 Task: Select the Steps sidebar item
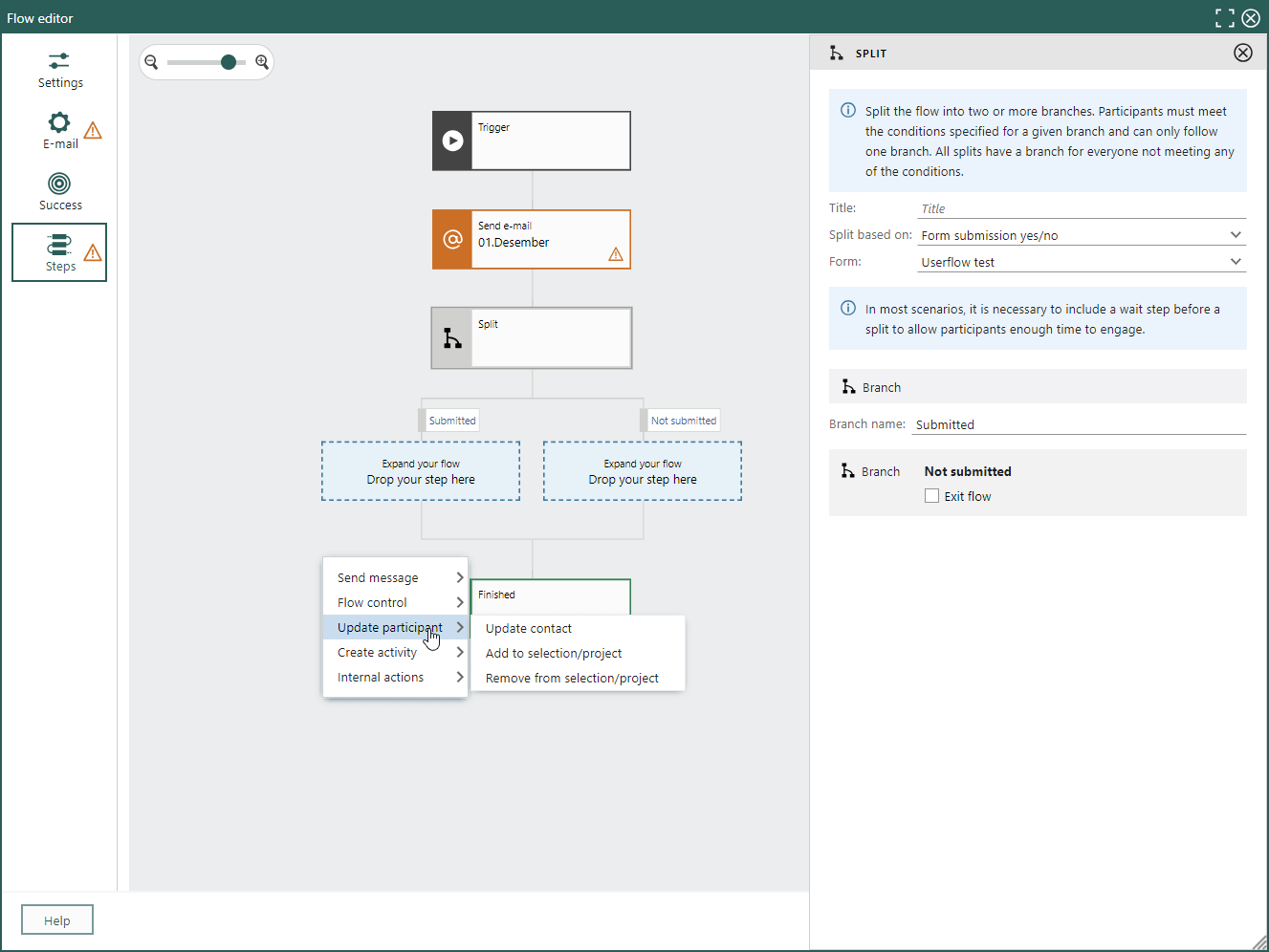pyautogui.click(x=59, y=252)
